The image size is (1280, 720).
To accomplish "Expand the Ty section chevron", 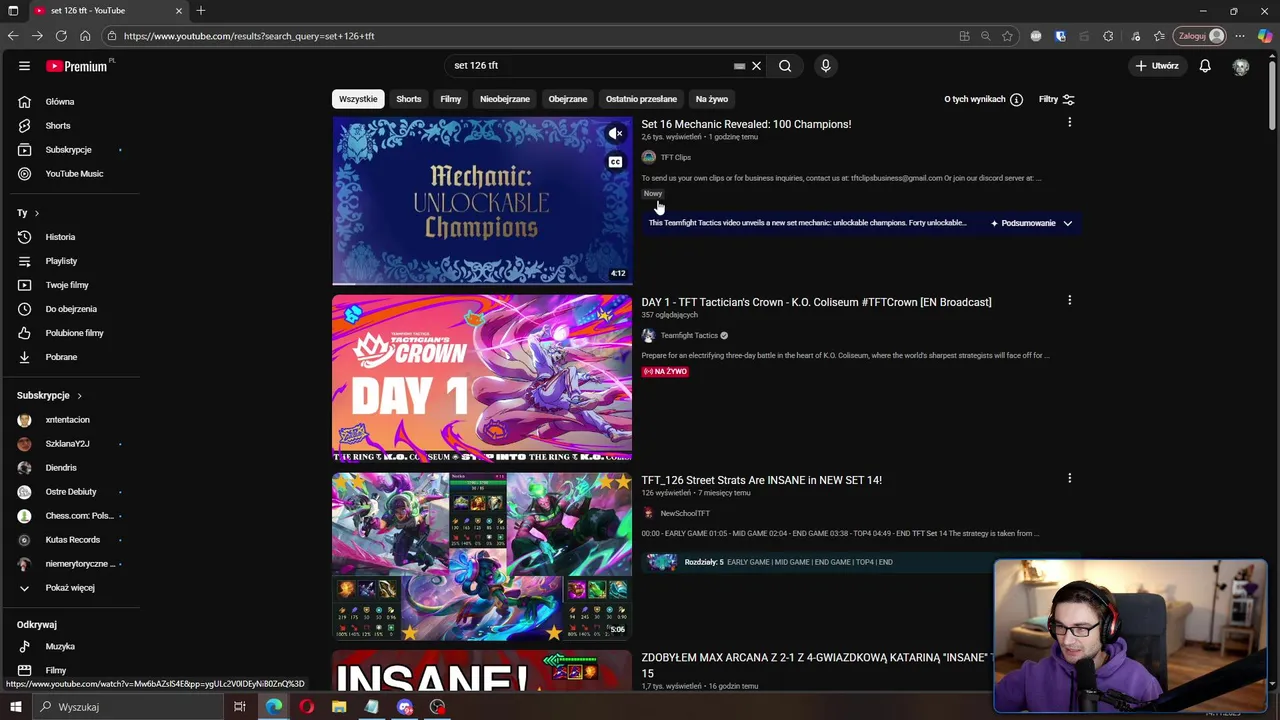I will point(37,213).
